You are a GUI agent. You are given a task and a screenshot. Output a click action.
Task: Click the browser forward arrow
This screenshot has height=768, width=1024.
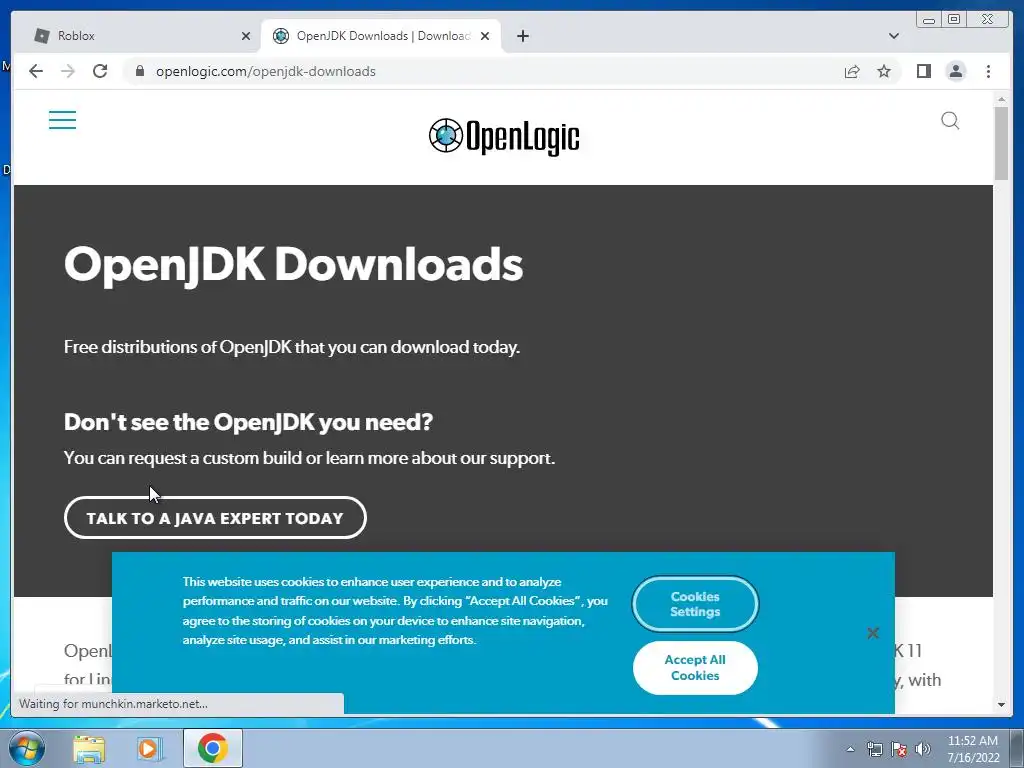(x=68, y=71)
